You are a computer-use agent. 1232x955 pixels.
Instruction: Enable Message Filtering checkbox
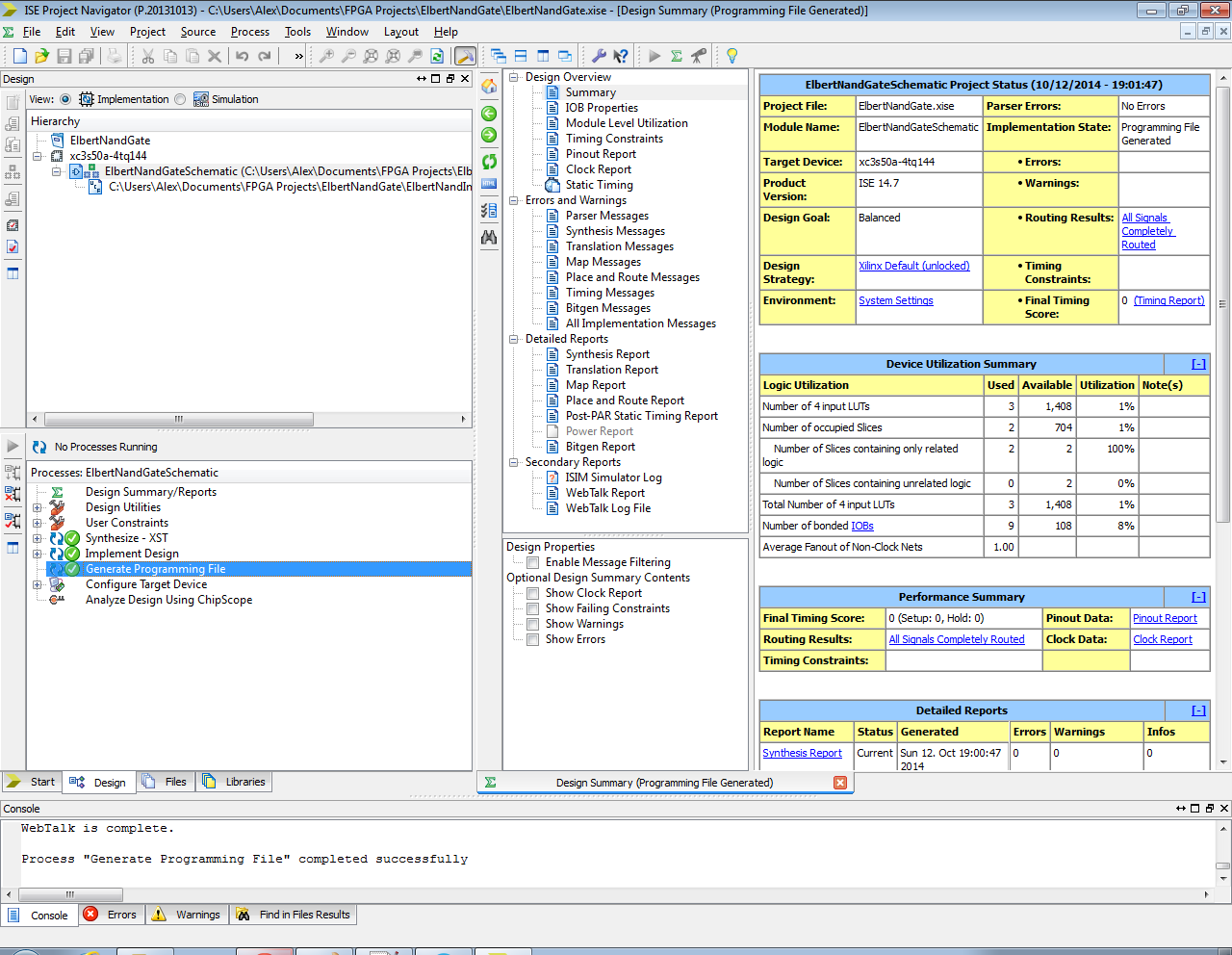click(532, 562)
